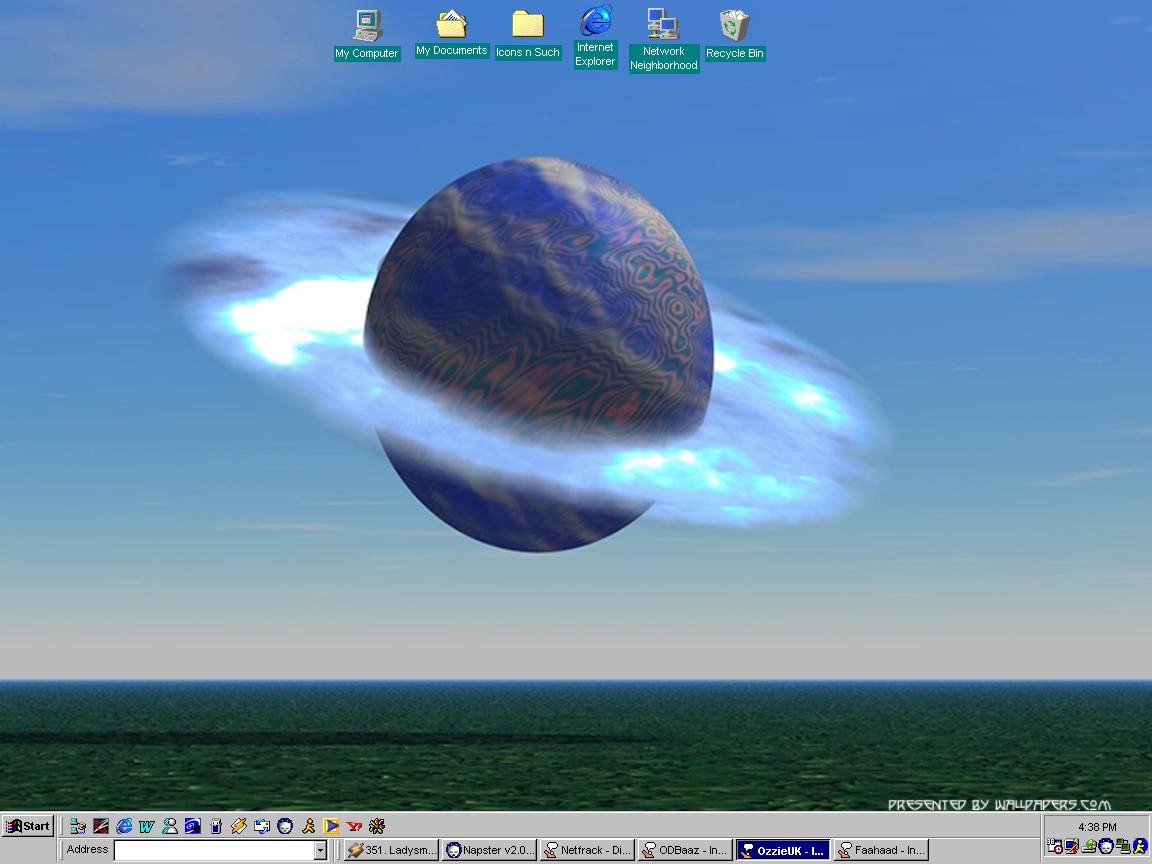
Task: Open the Recycle Bin
Action: [x=734, y=25]
